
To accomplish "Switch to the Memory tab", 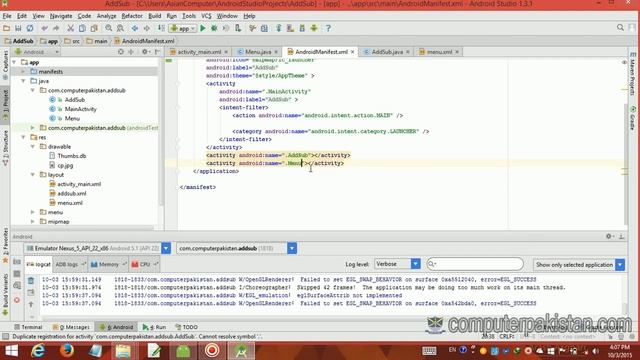I will point(108,264).
